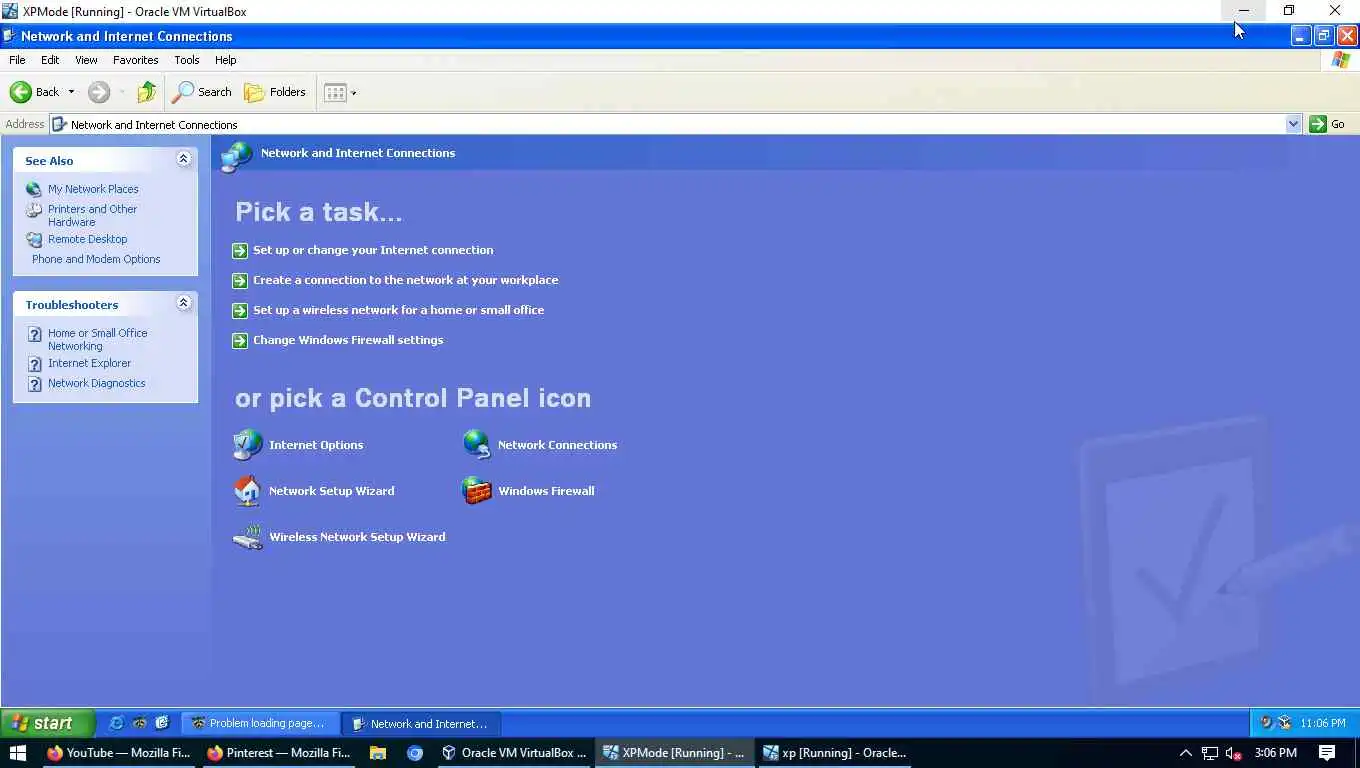Click the Network and Internet Connections header icon
The image size is (1360, 768).
237,156
